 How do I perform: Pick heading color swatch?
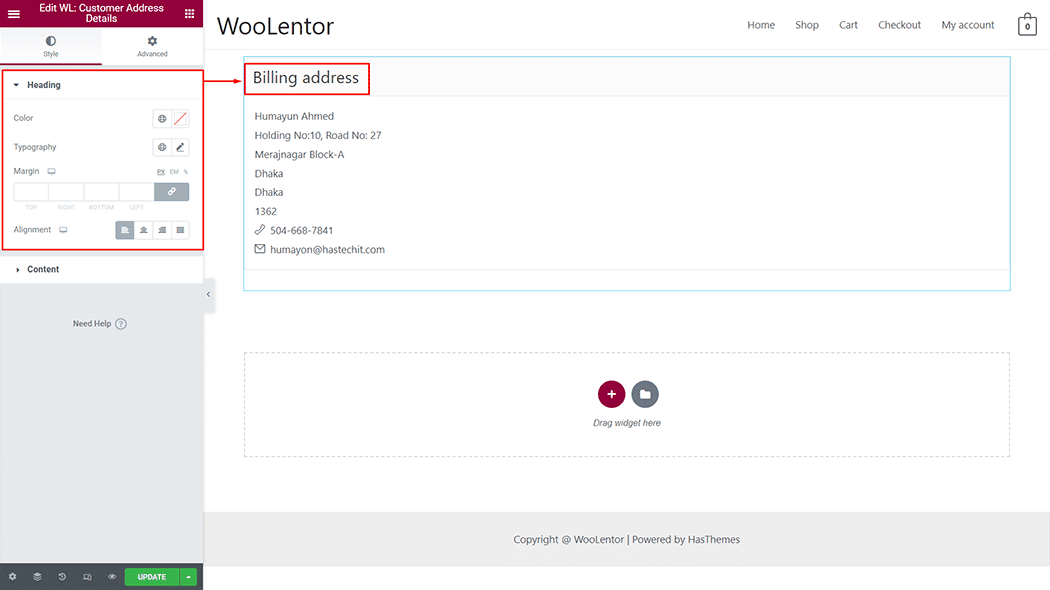180,118
